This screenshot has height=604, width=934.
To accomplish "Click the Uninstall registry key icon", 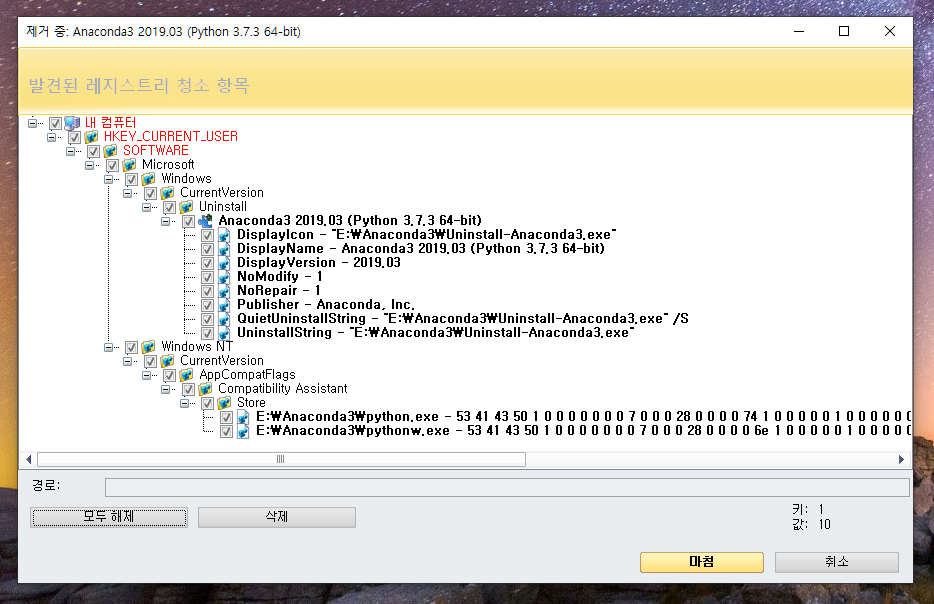I will [x=186, y=207].
